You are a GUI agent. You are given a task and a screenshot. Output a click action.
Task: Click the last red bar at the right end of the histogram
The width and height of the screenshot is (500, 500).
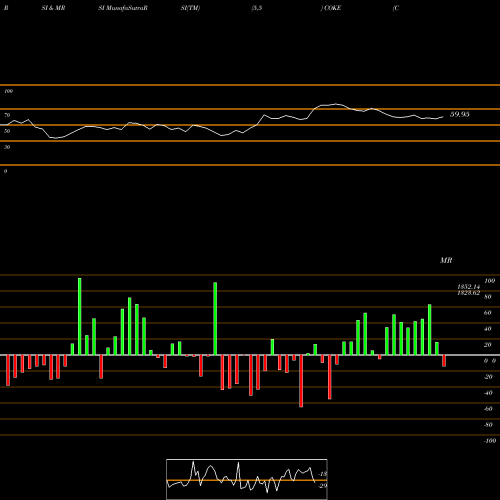pos(444,361)
